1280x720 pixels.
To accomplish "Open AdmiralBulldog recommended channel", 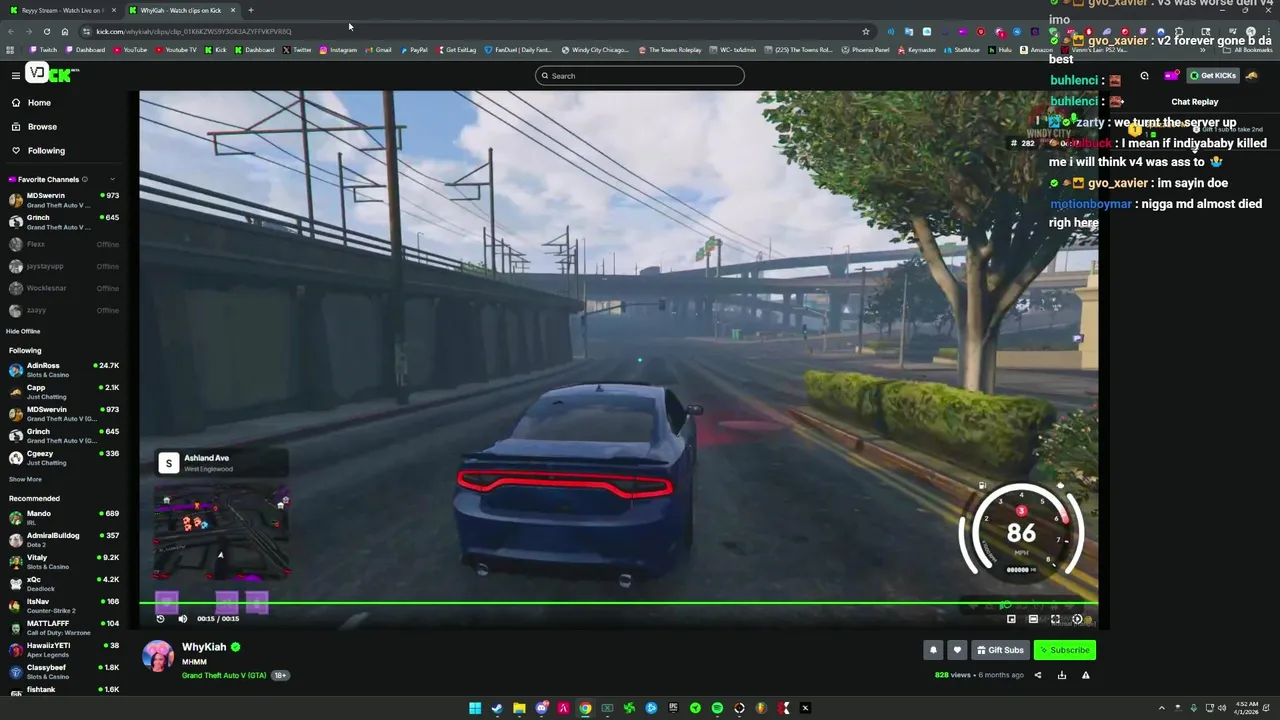I will click(x=63, y=539).
